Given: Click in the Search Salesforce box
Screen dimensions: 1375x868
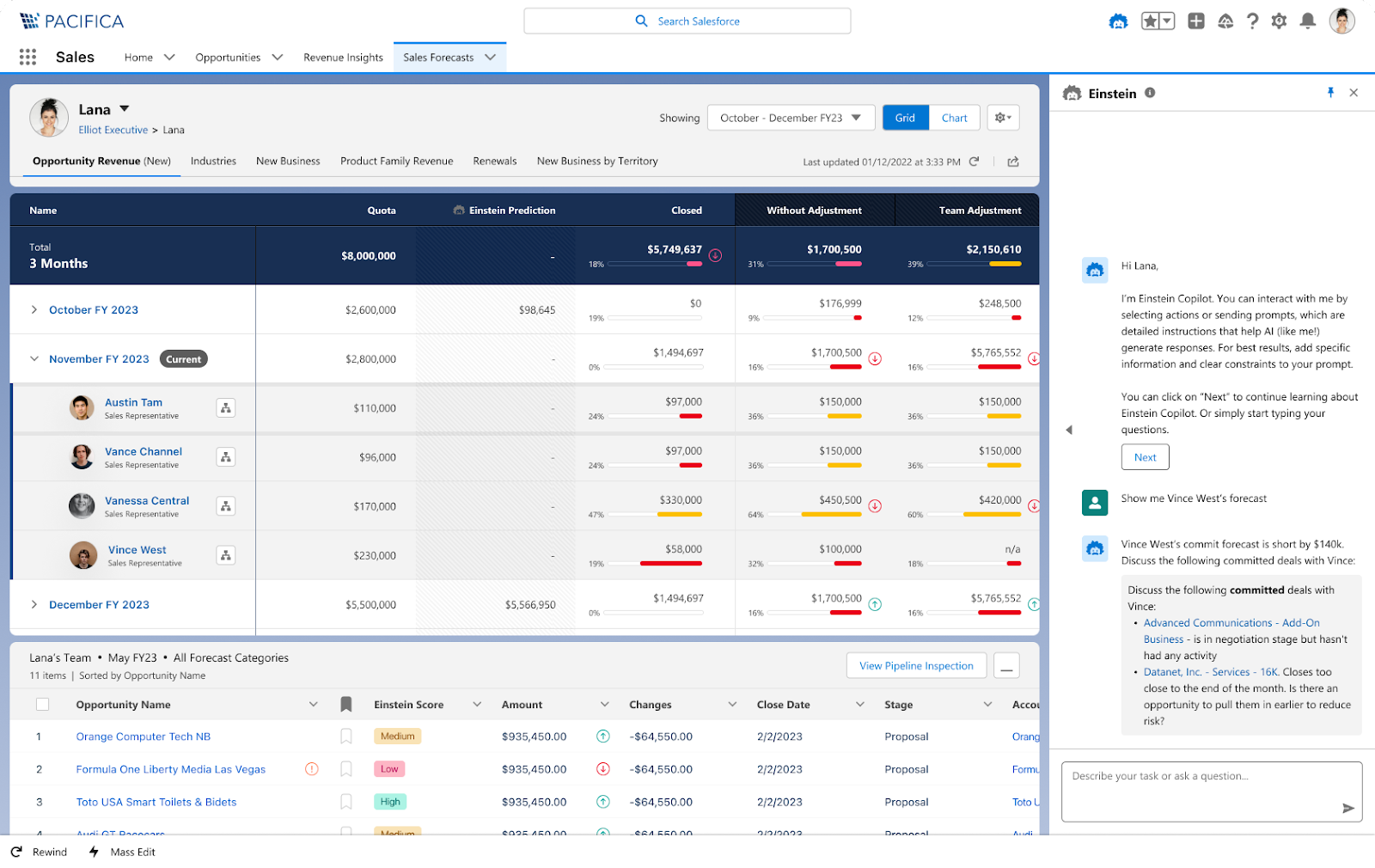Looking at the screenshot, I should (687, 21).
